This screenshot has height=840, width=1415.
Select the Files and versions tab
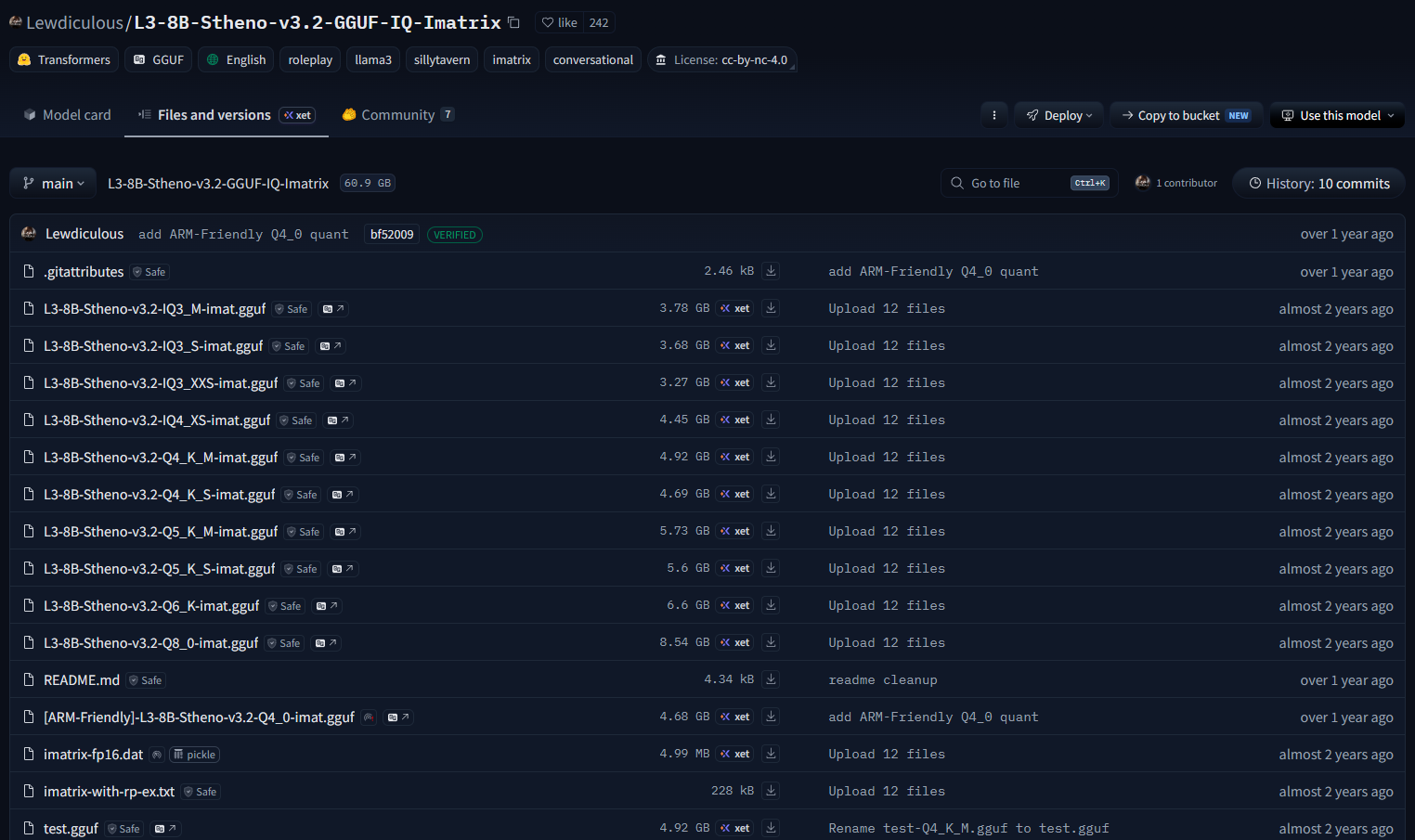pyautogui.click(x=227, y=115)
